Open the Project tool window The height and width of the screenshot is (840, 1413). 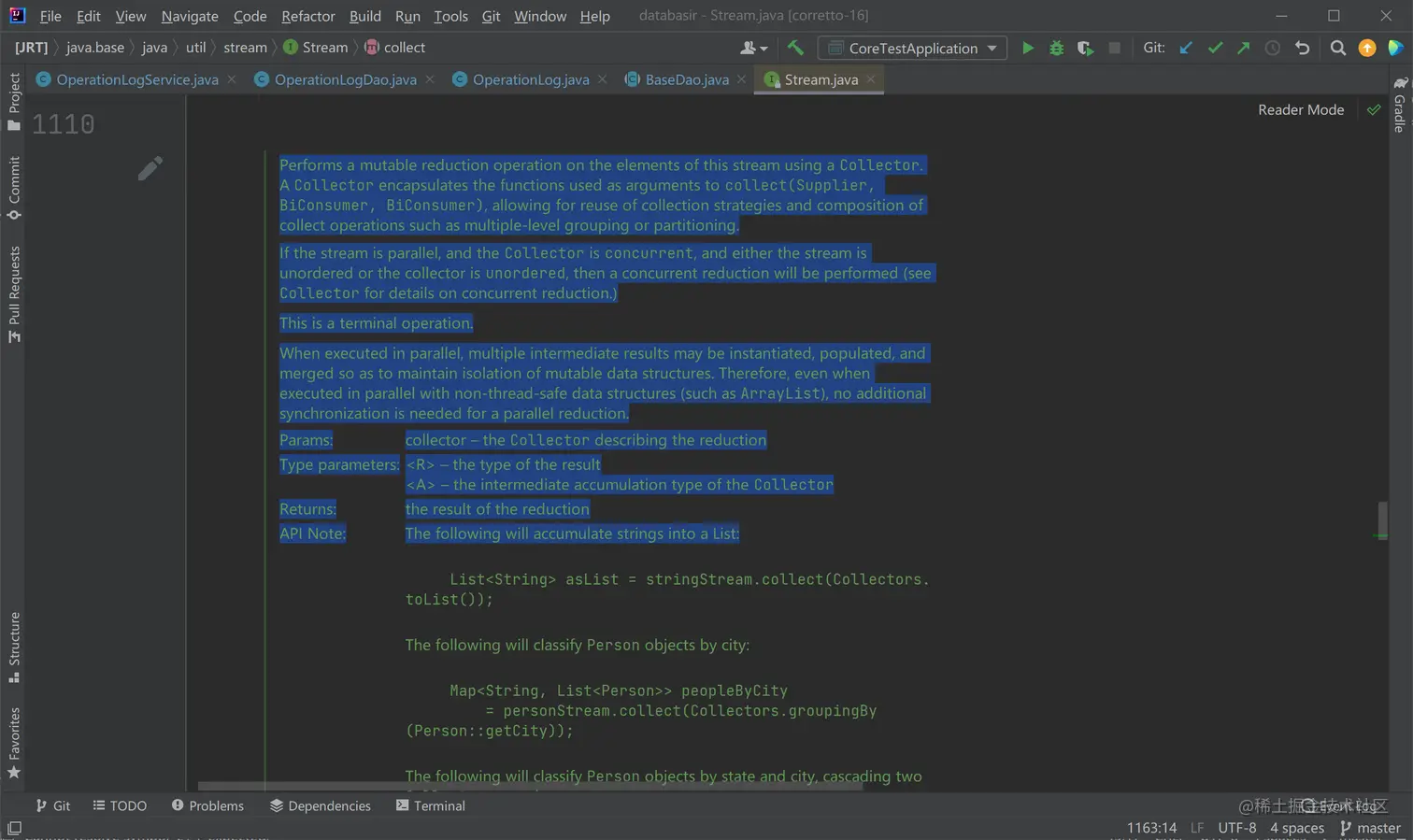coord(14,101)
